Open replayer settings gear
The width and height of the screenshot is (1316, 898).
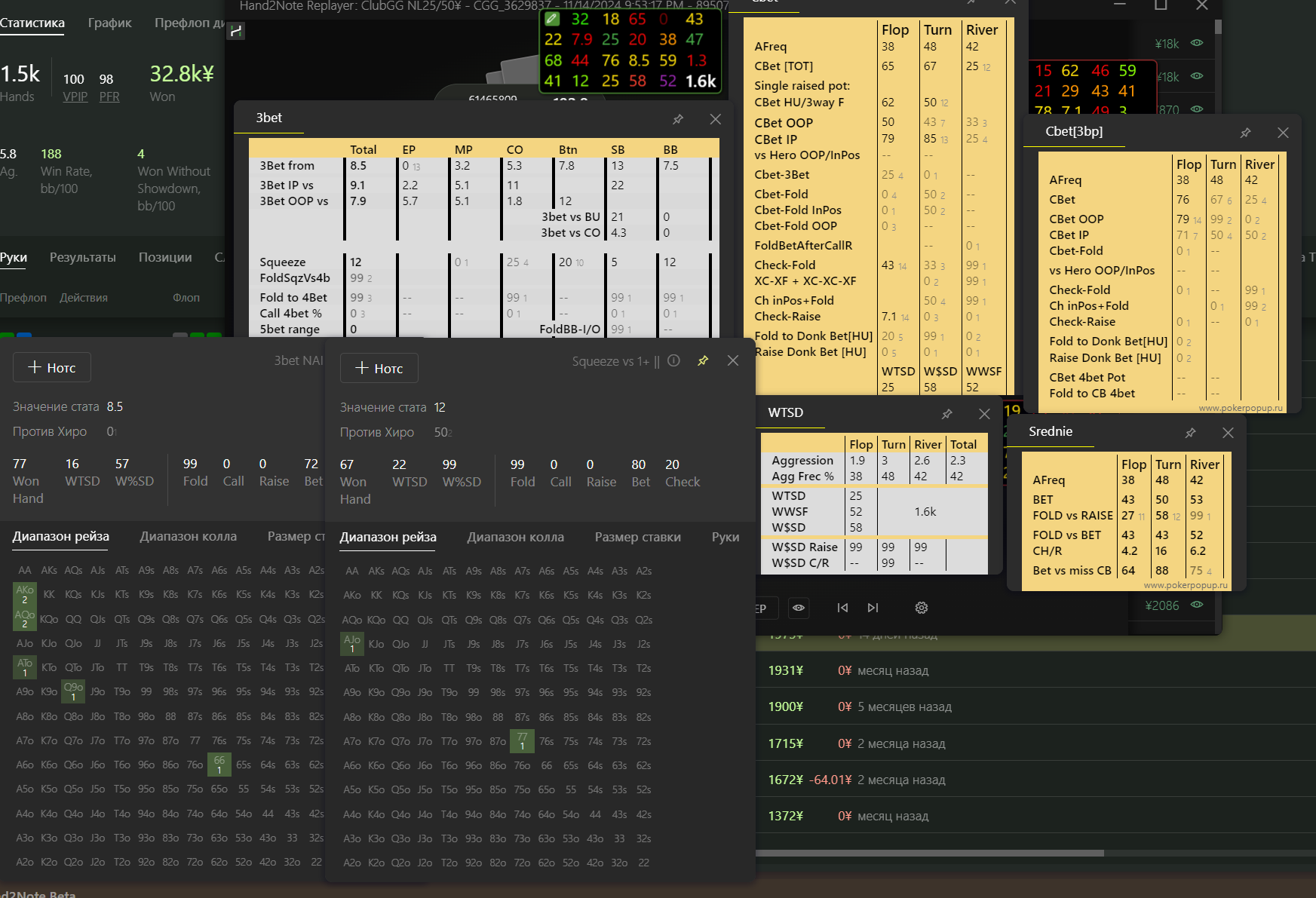click(x=922, y=608)
